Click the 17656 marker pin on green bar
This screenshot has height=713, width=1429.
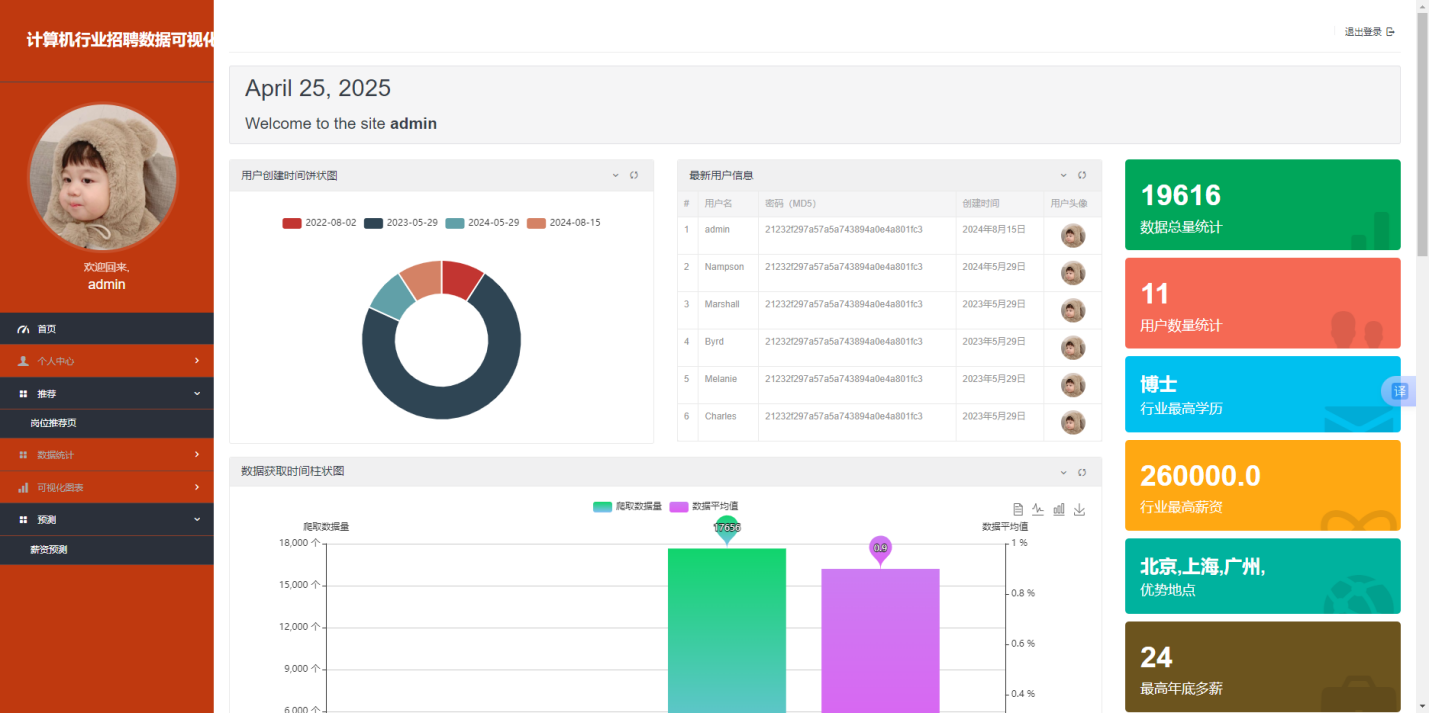tap(727, 528)
